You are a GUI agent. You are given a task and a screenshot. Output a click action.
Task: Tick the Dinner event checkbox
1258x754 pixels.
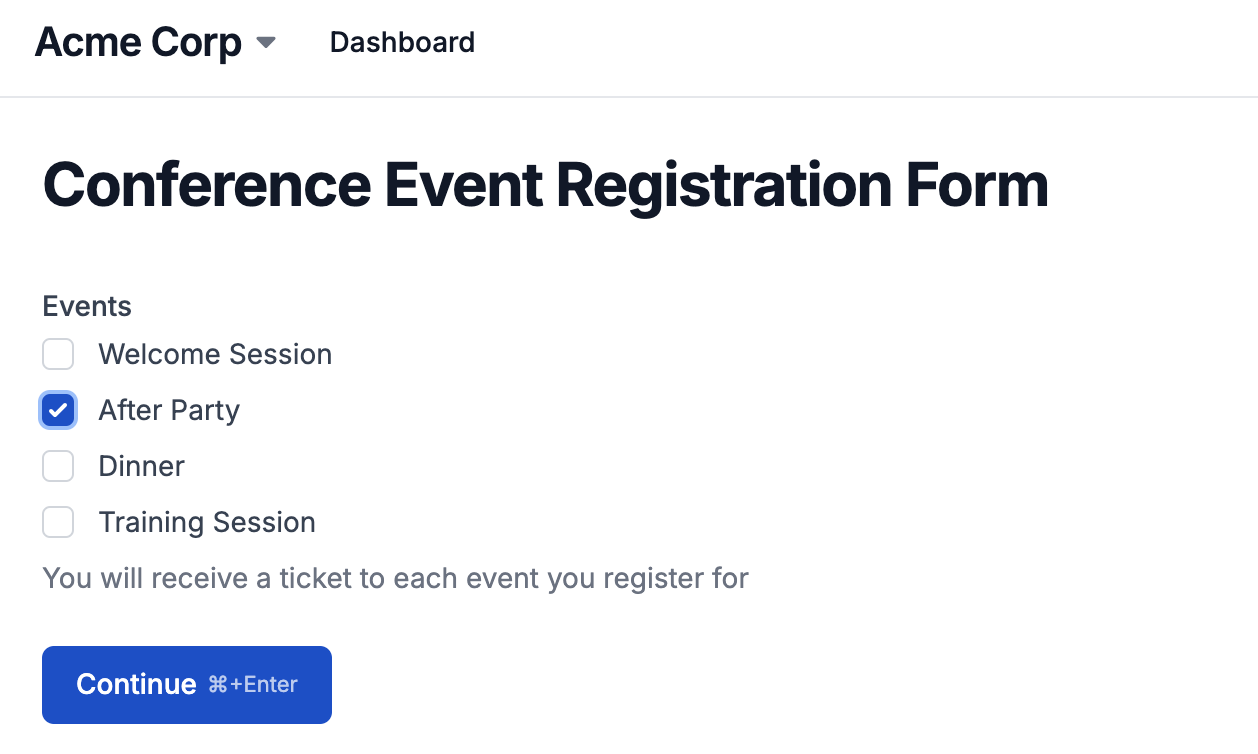click(x=58, y=466)
